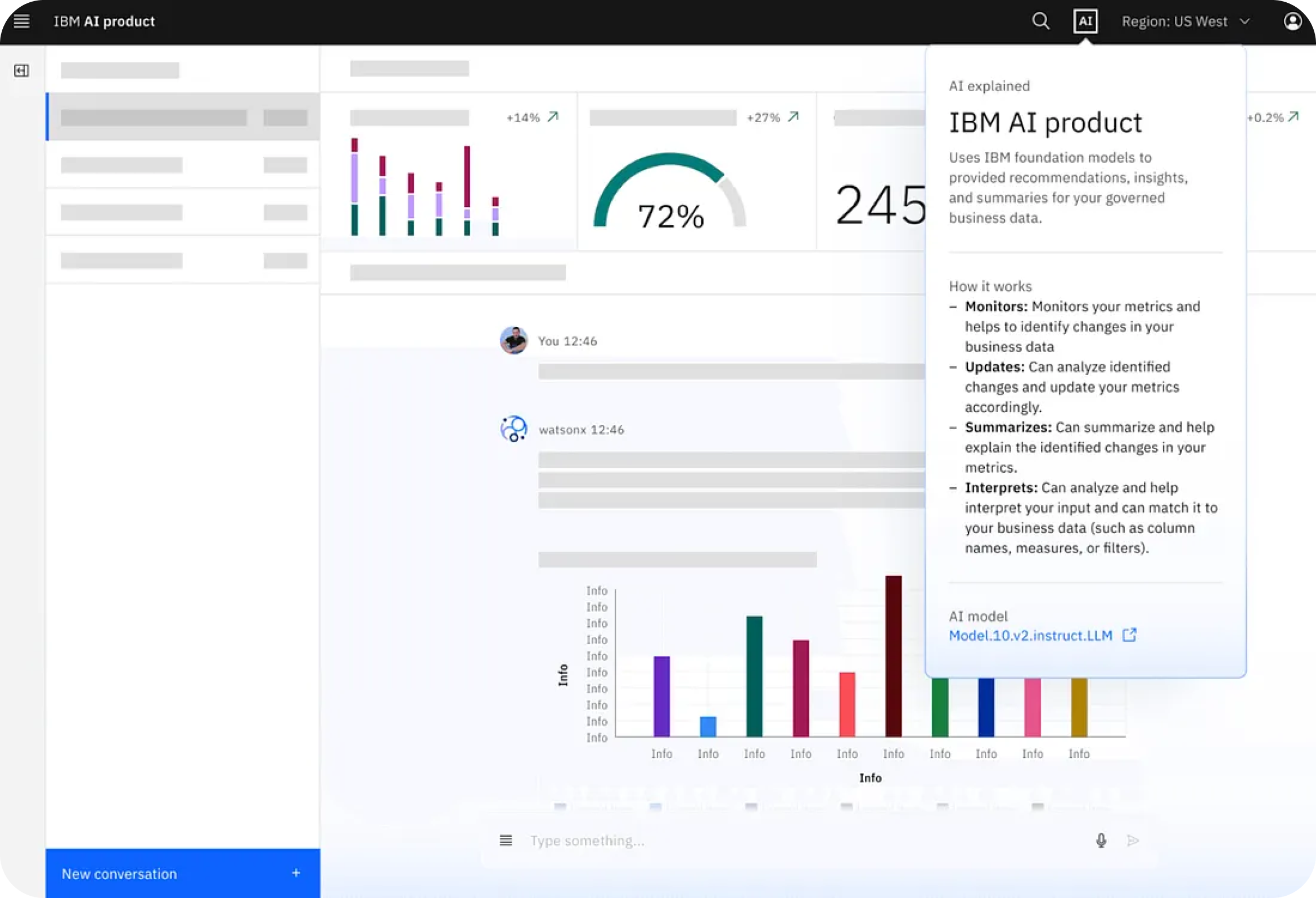Click the +27% trend arrow
The width and height of the screenshot is (1316, 898).
coord(794,116)
